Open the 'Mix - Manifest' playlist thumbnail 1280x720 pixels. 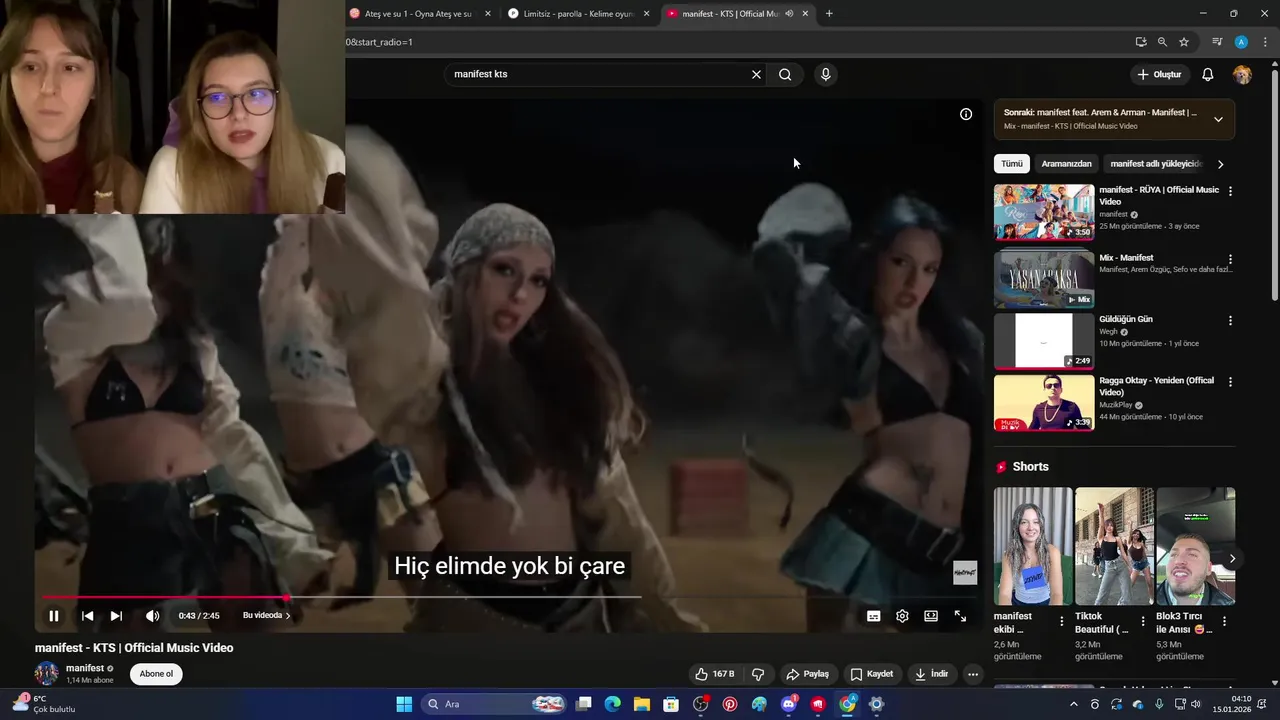(1044, 279)
